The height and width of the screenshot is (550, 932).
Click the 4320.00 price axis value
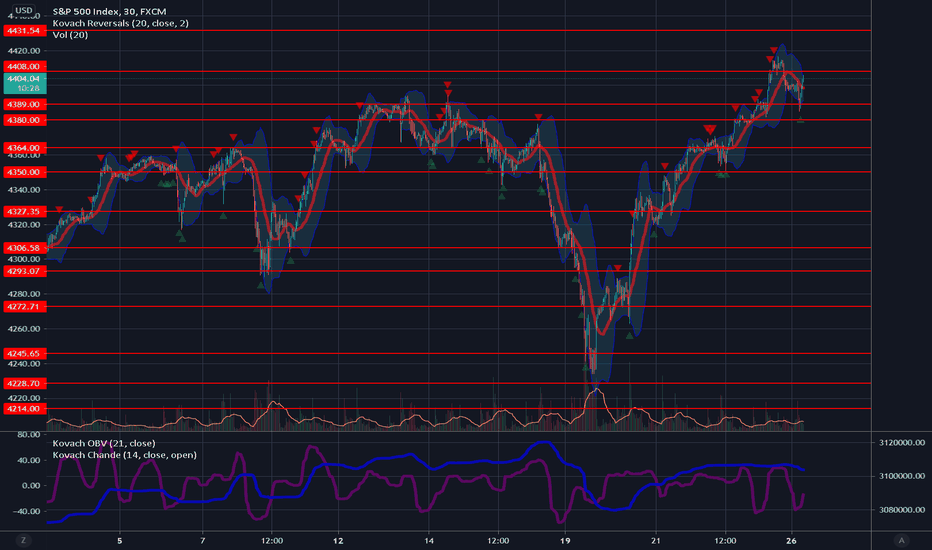coord(24,225)
